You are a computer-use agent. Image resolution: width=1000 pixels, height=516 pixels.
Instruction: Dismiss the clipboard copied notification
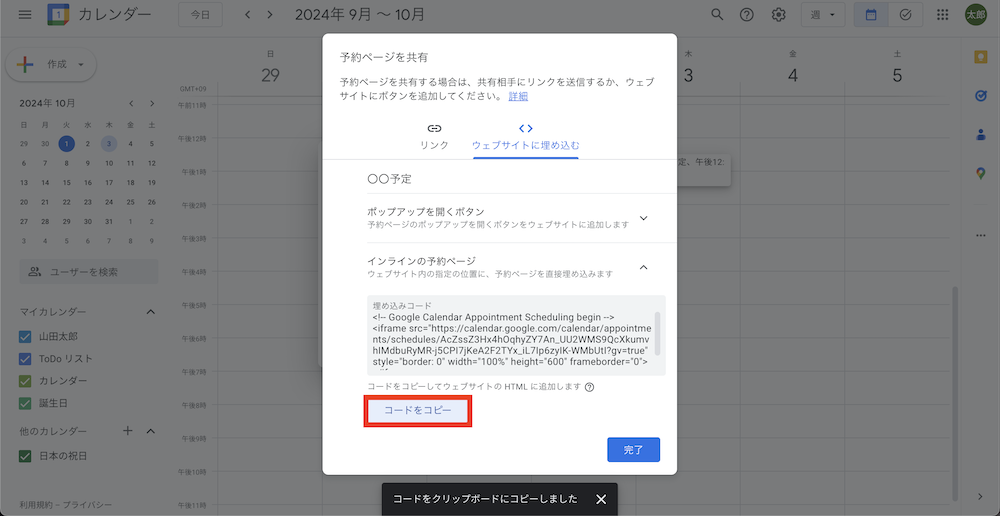click(x=601, y=499)
